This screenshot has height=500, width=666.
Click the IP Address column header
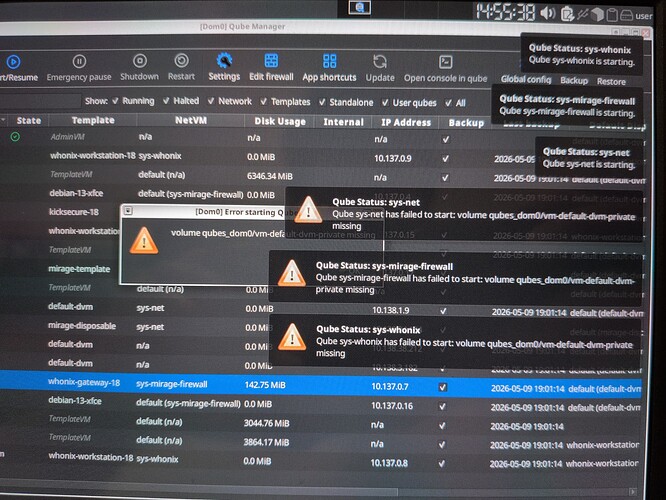[x=406, y=122]
